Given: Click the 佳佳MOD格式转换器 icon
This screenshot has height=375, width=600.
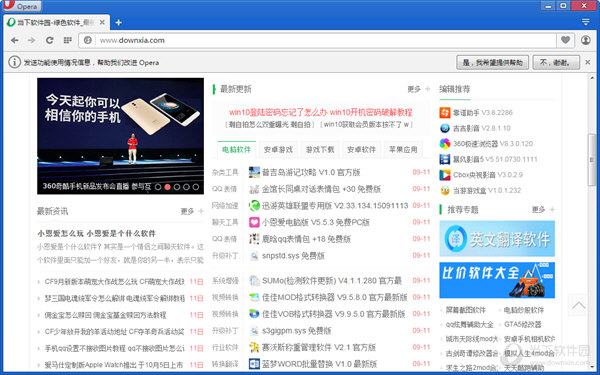Looking at the screenshot, I should pos(254,297).
